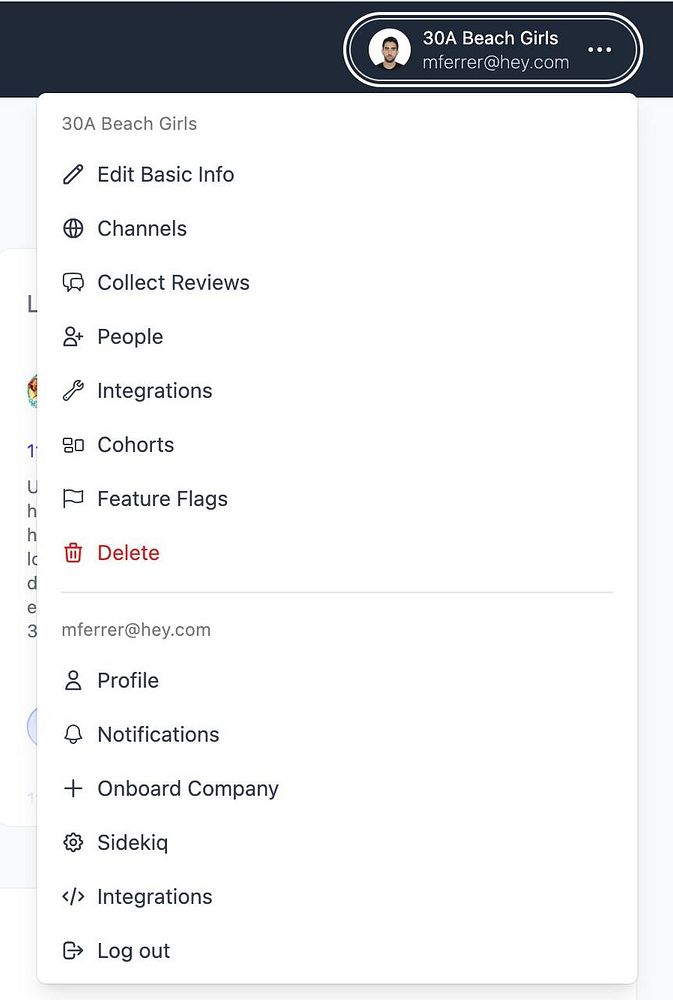Select the Cohorts menu entry
The image size is (673, 1000).
135,445
